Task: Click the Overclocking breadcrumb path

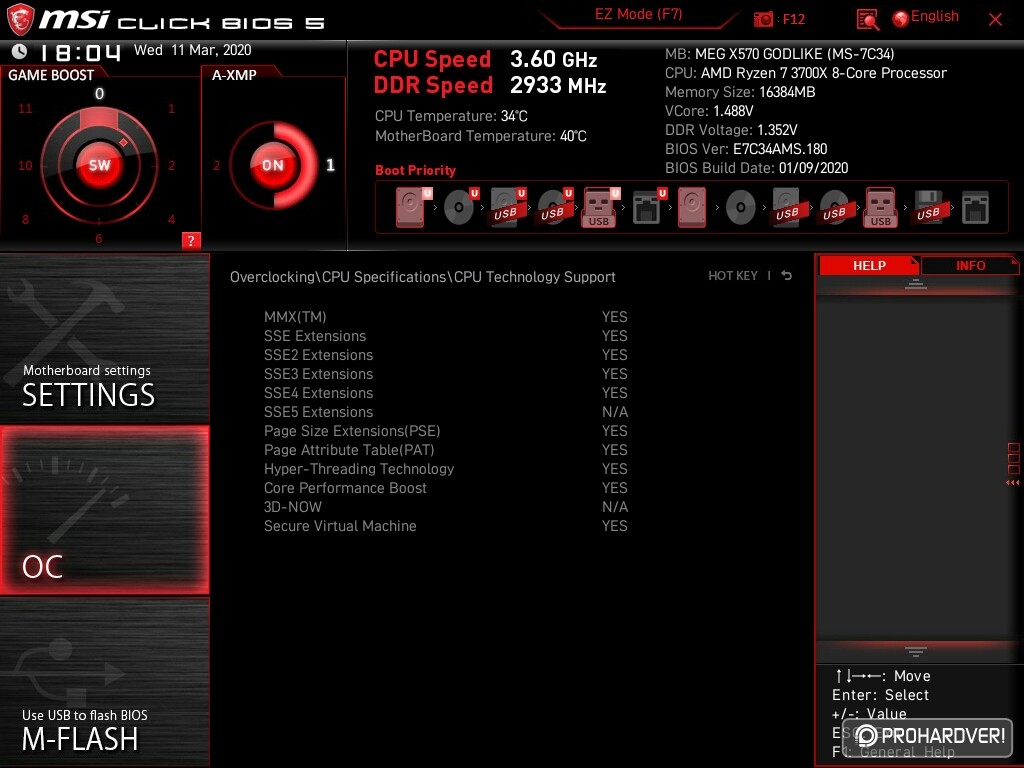Action: (x=423, y=277)
